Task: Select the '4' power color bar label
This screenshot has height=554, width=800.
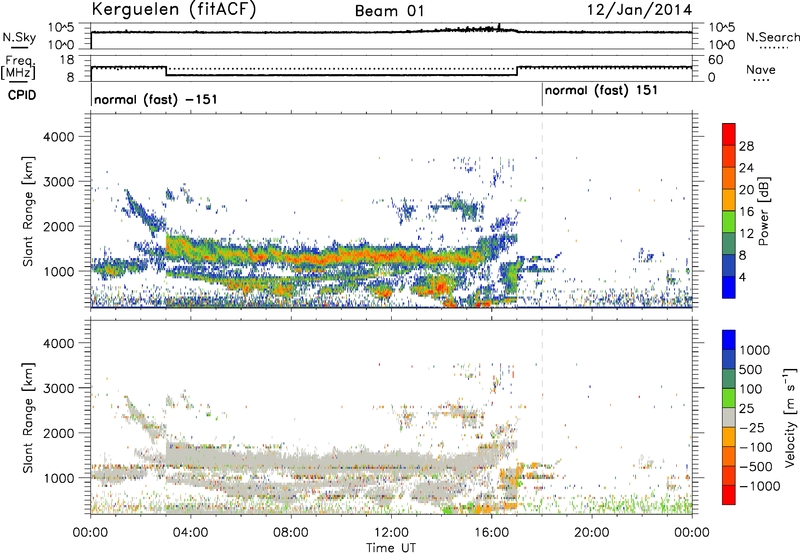Action: [x=742, y=278]
